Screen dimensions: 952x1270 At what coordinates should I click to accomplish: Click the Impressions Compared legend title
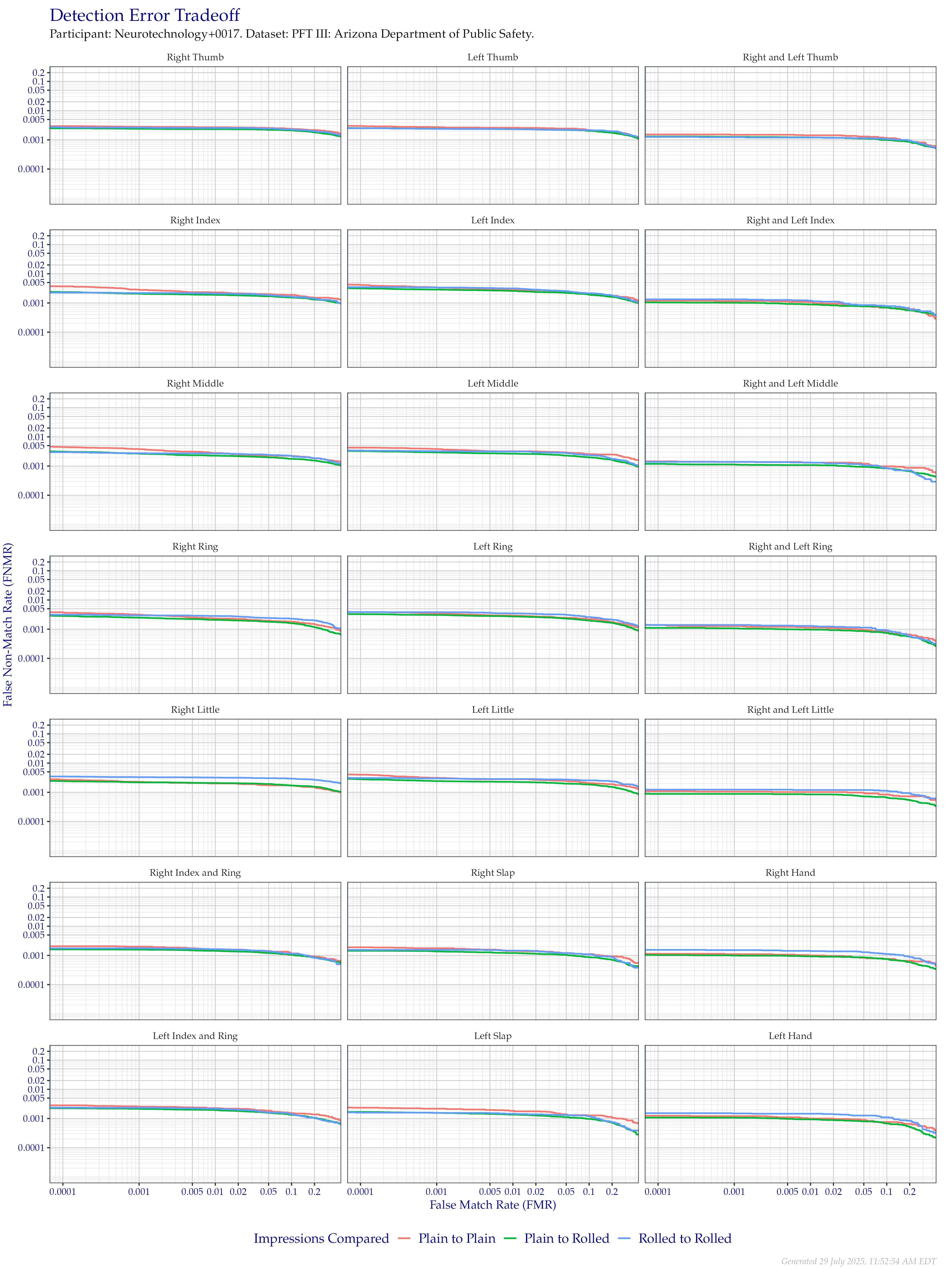[x=321, y=1239]
